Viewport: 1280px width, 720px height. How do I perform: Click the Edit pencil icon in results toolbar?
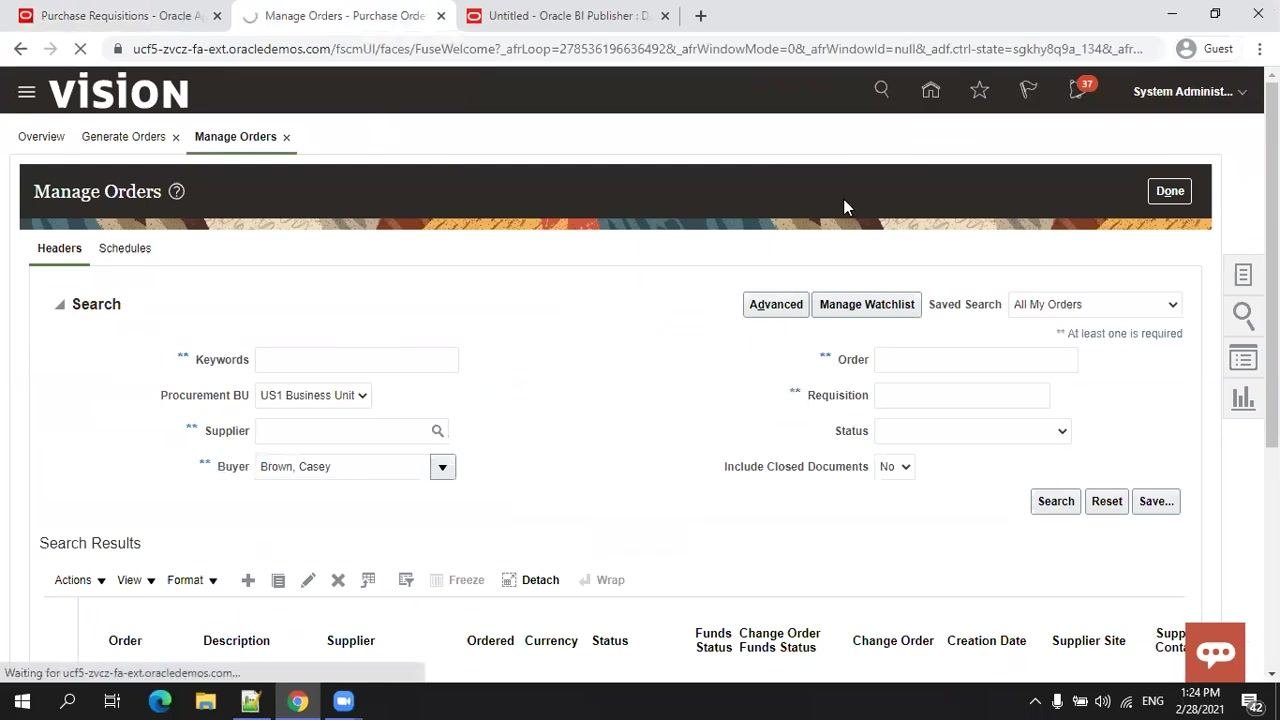tap(308, 580)
